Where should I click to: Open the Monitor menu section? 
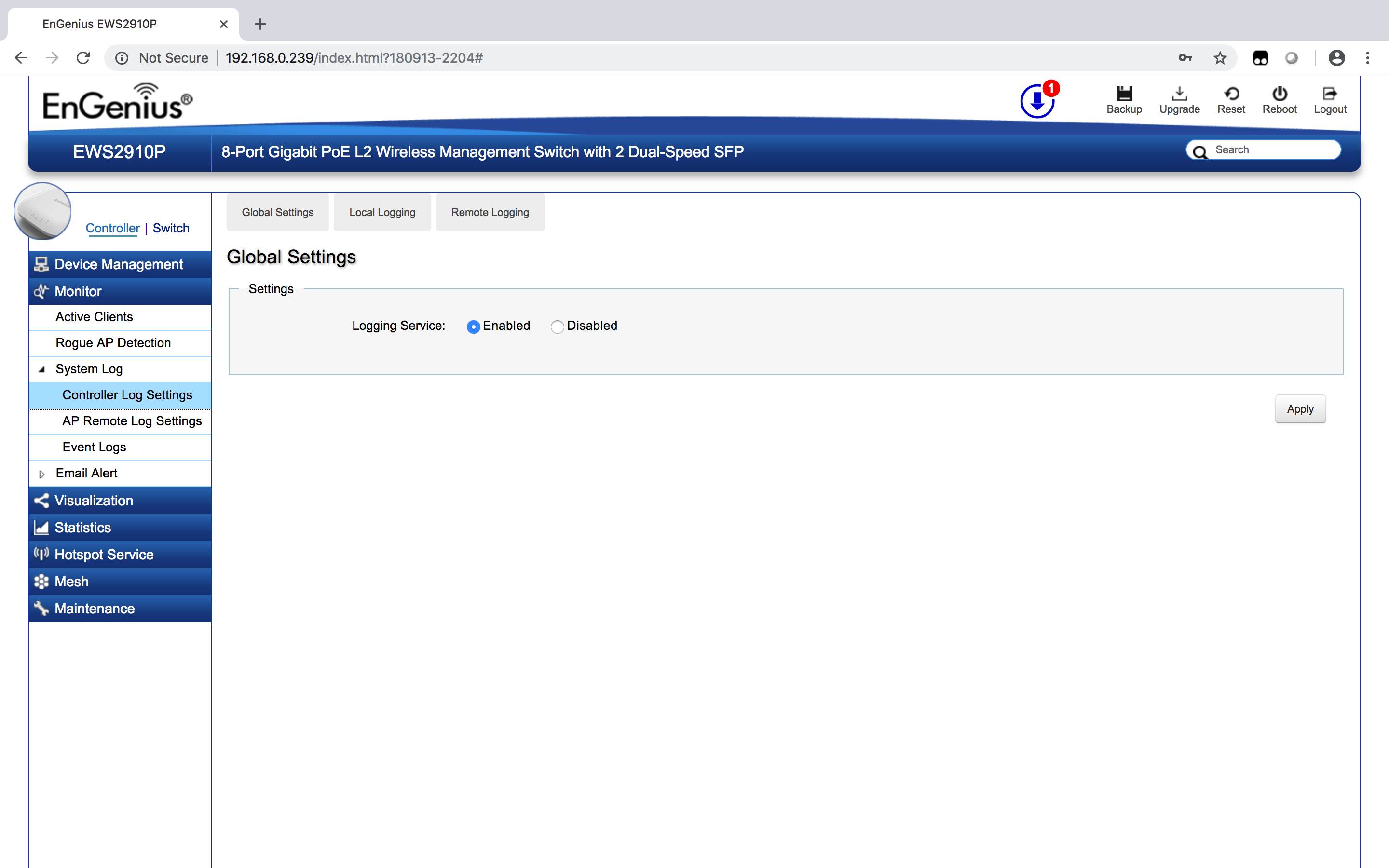[120, 291]
